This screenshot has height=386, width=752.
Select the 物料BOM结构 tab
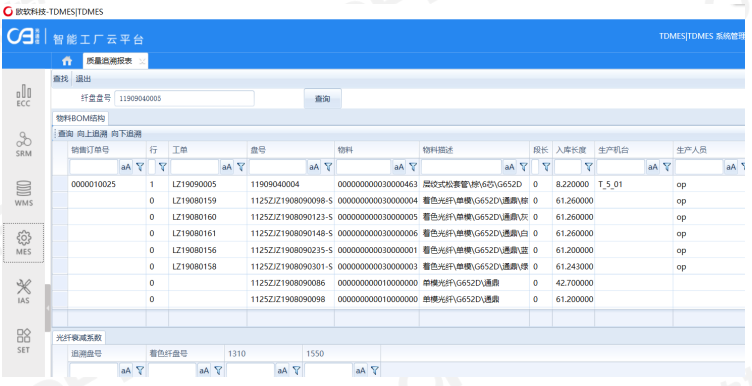point(81,118)
